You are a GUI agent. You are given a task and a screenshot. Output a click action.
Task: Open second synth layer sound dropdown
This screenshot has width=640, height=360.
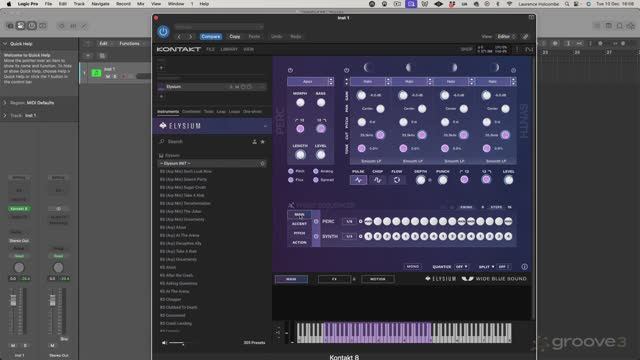(x=412, y=82)
